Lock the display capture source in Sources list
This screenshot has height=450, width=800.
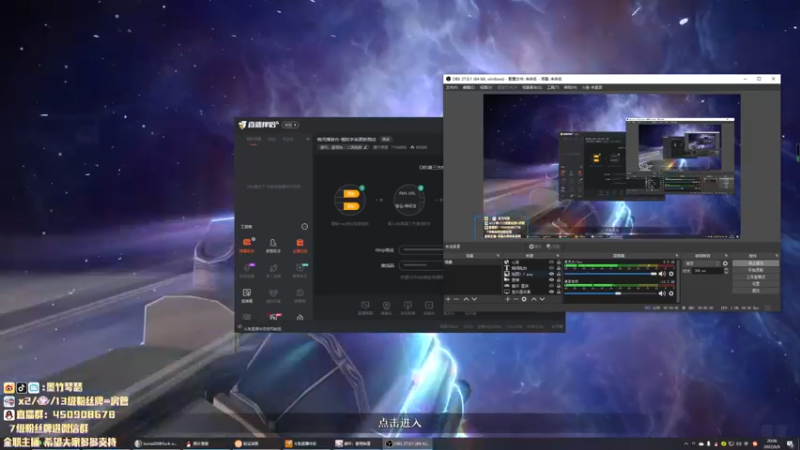559,291
